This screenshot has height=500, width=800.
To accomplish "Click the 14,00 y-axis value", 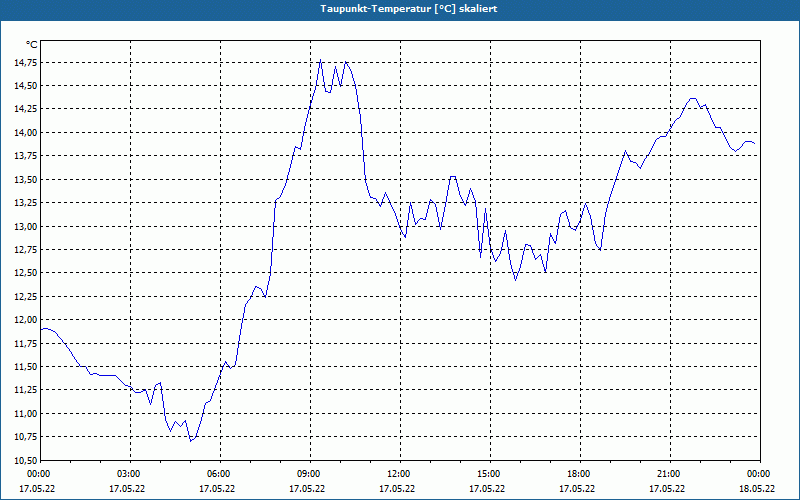I will 25,133.
